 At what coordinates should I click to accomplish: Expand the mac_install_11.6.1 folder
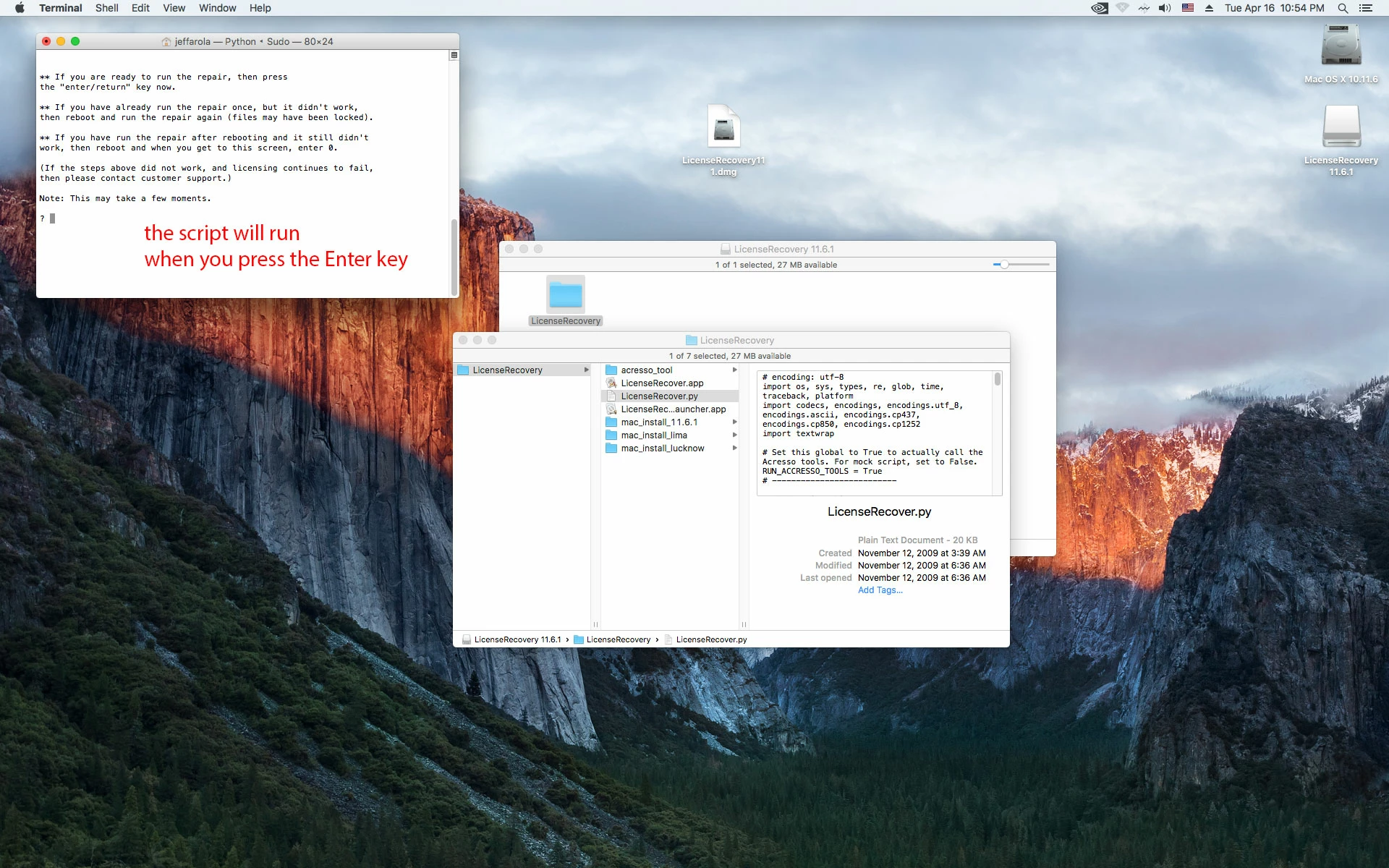734,422
